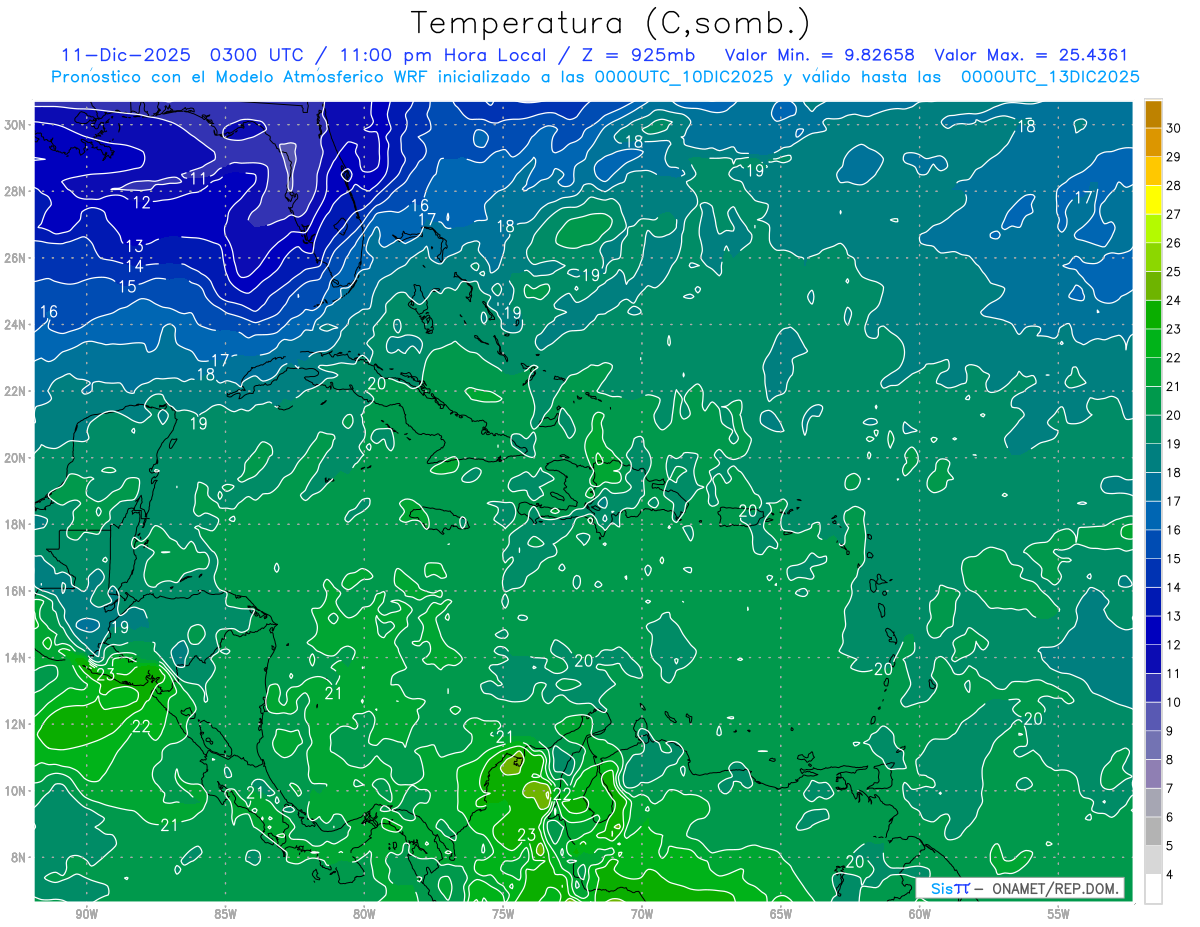Click the '28N' latitude axis label

coord(16,191)
